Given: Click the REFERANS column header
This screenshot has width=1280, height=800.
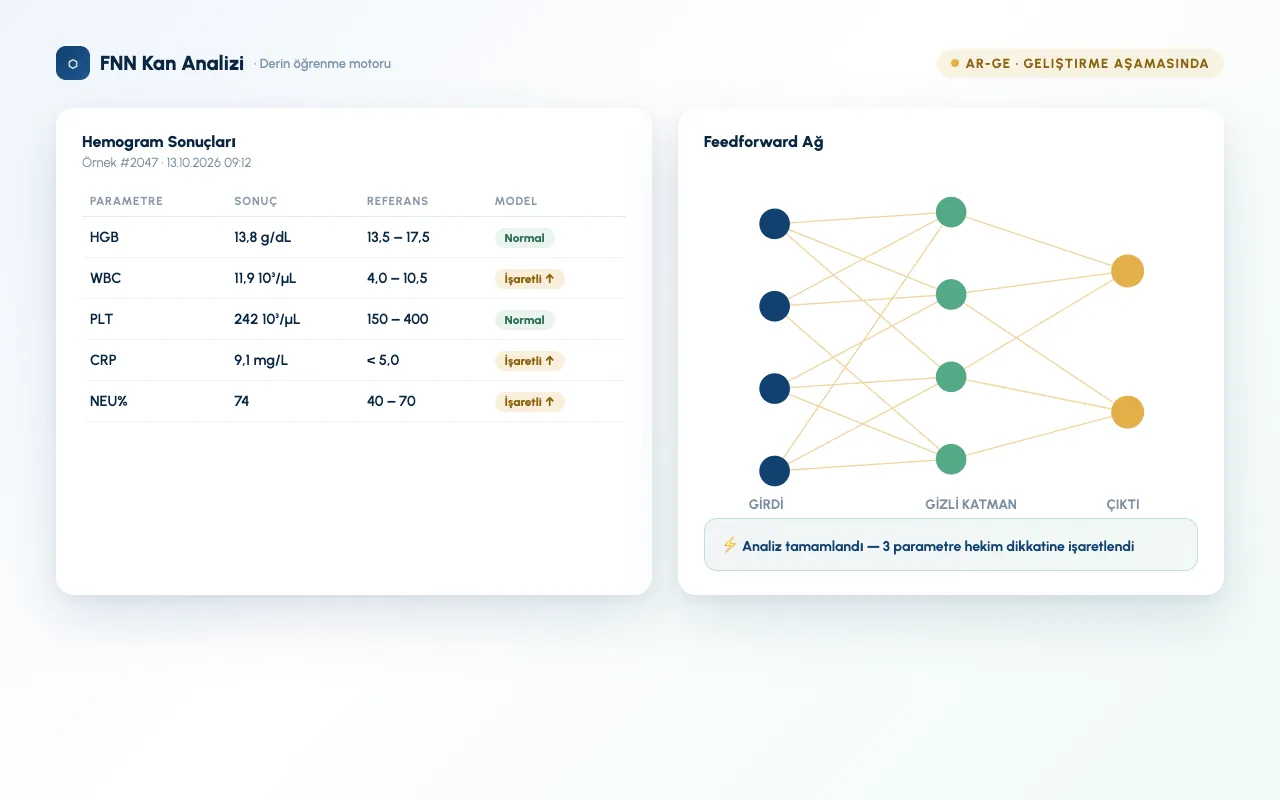Looking at the screenshot, I should click(x=398, y=201).
